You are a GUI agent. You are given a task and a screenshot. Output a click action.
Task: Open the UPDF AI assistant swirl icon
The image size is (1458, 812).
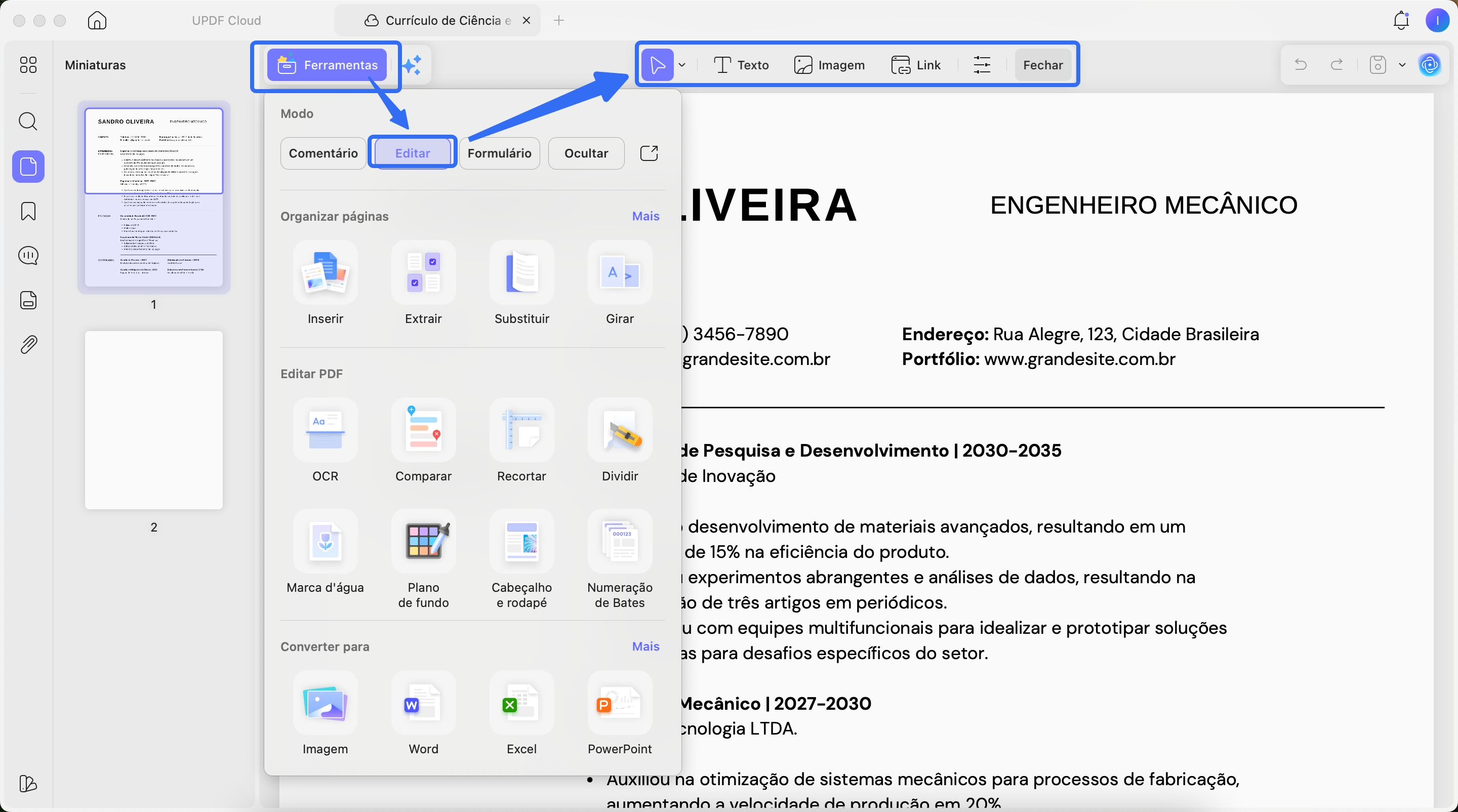(x=1430, y=65)
